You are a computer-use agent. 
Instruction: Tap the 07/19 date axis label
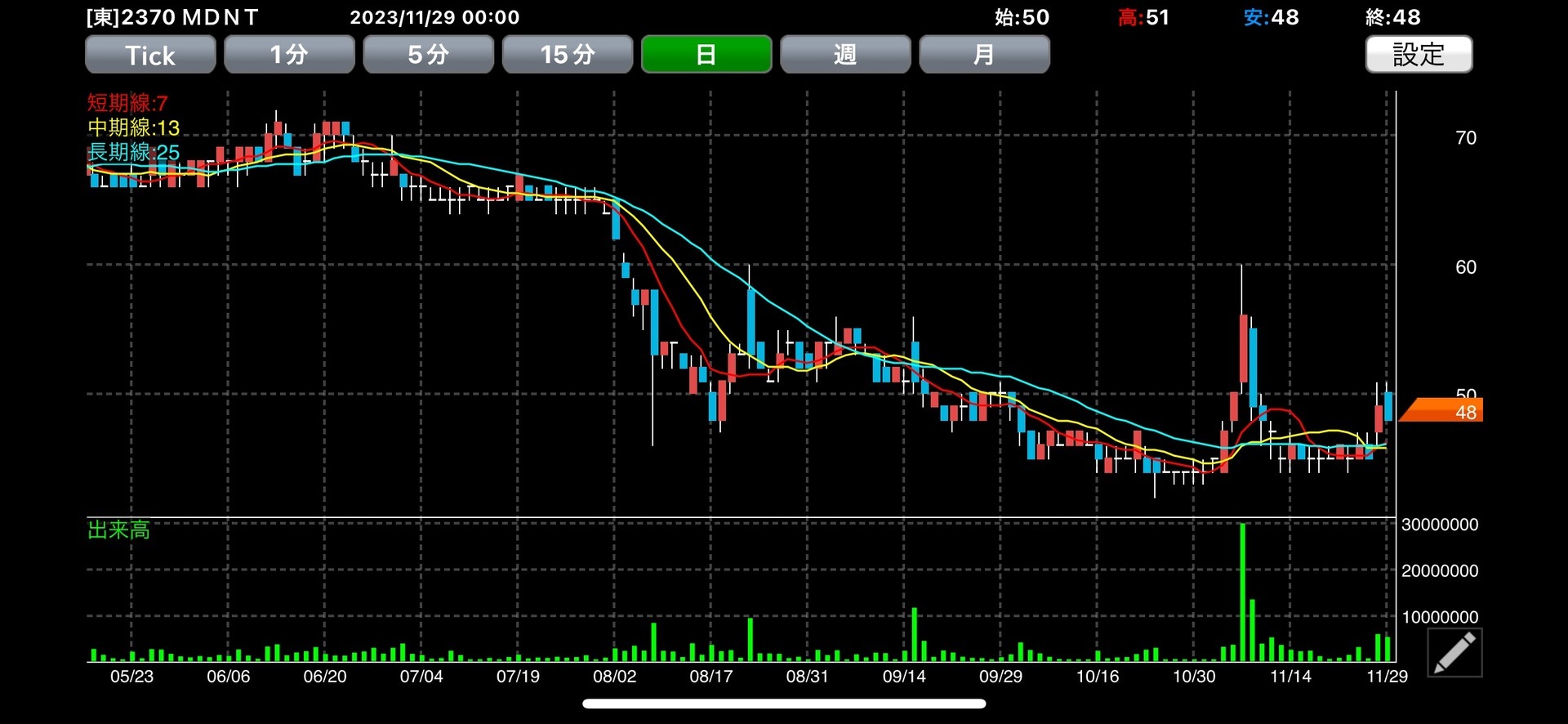(518, 677)
